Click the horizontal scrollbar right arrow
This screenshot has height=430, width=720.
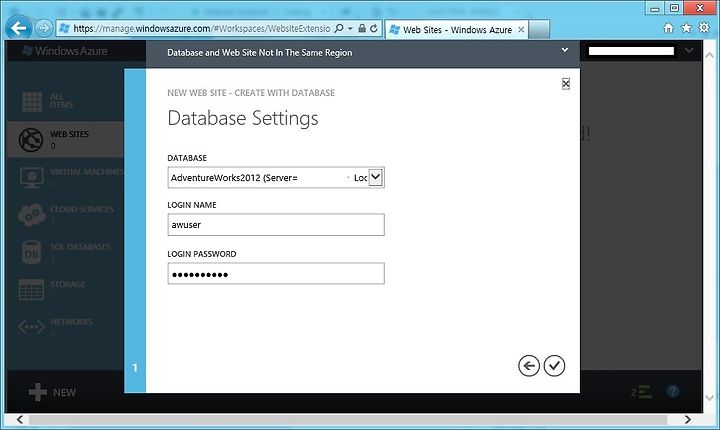click(x=687, y=419)
